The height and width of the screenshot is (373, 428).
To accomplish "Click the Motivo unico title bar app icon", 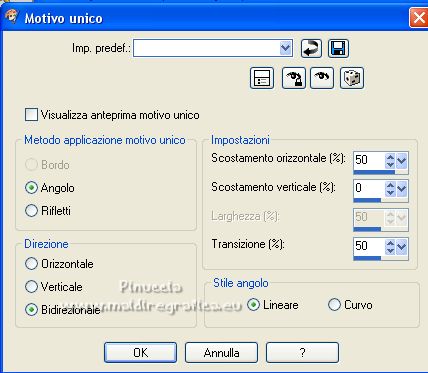I will click(12, 17).
